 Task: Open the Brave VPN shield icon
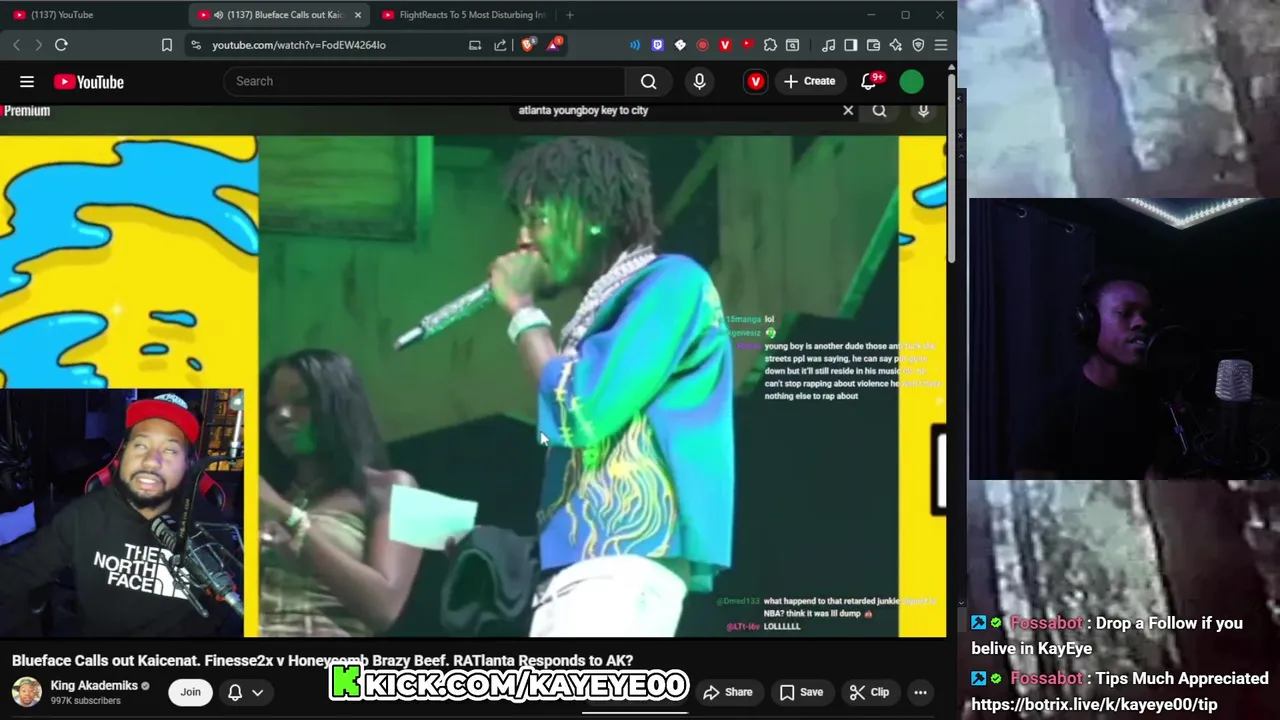[918, 45]
